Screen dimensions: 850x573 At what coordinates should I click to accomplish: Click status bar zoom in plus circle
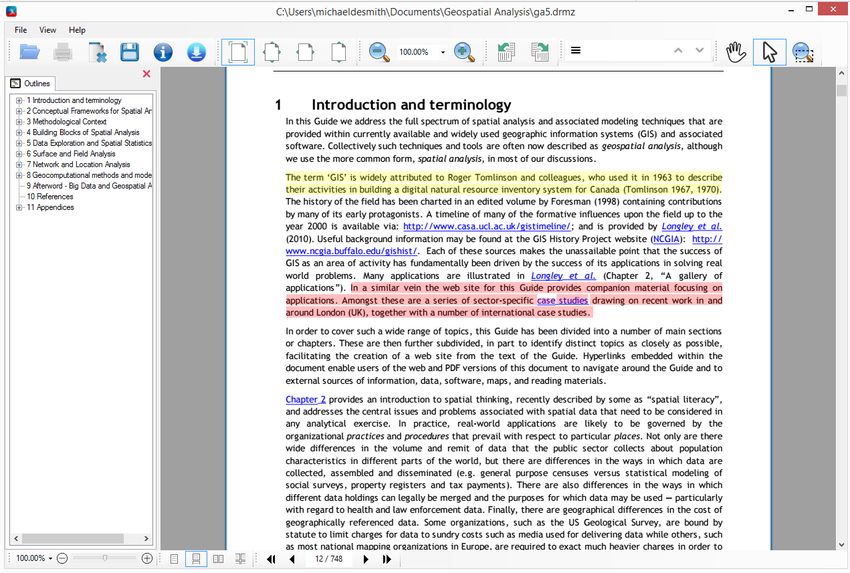coord(147,558)
